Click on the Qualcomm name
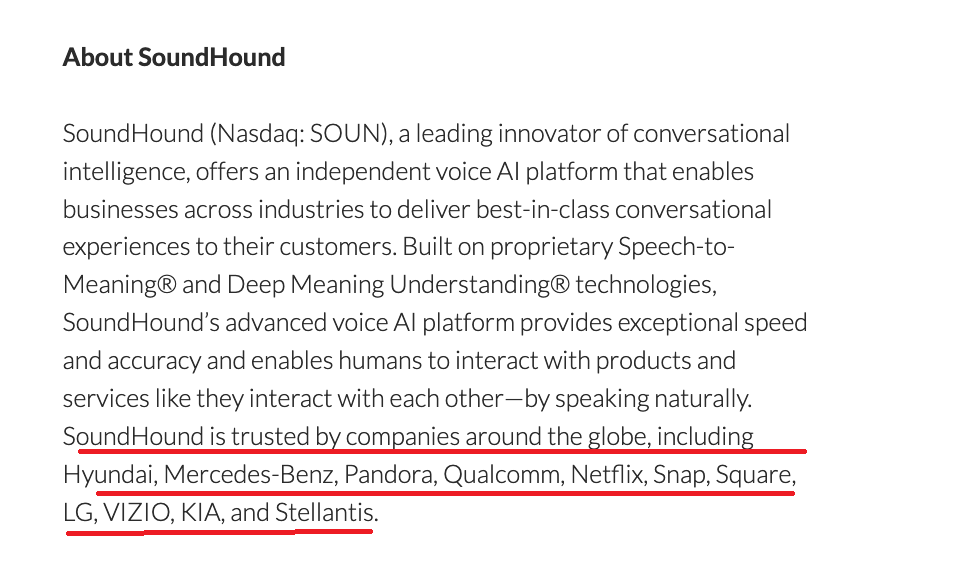The image size is (978, 574). click(501, 475)
